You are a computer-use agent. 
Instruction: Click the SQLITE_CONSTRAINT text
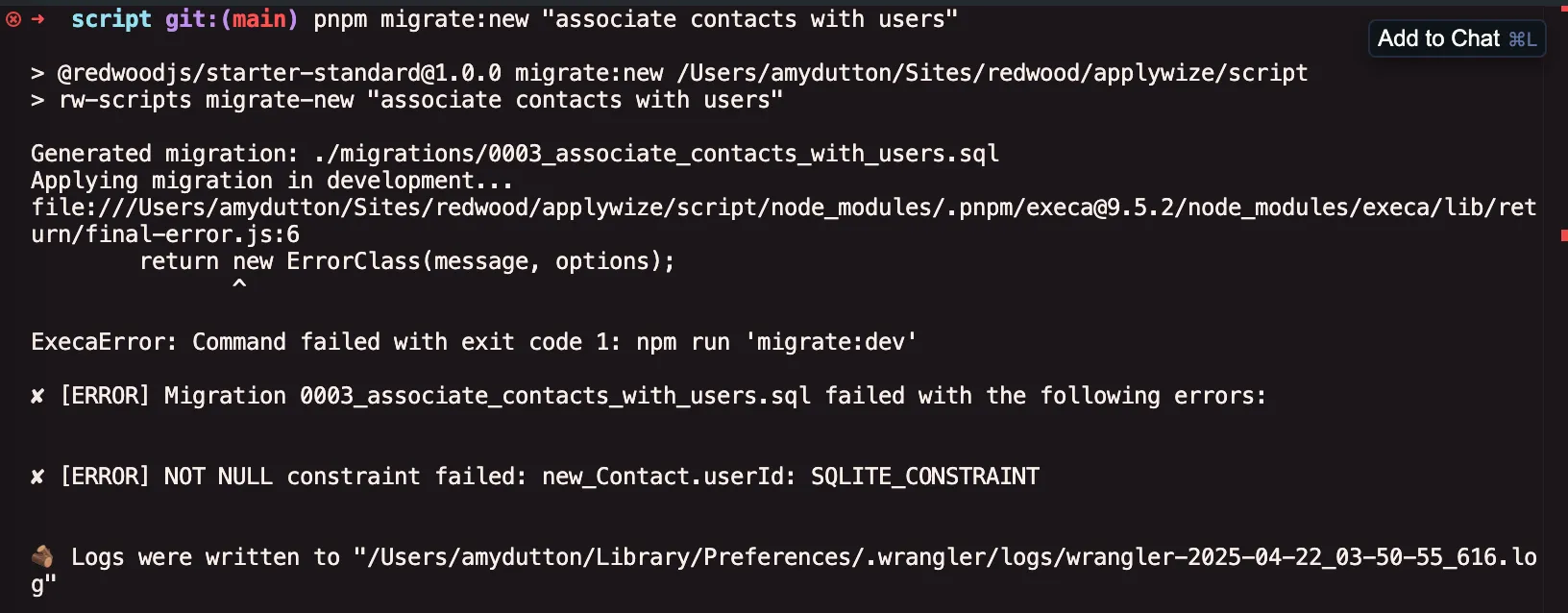(925, 477)
